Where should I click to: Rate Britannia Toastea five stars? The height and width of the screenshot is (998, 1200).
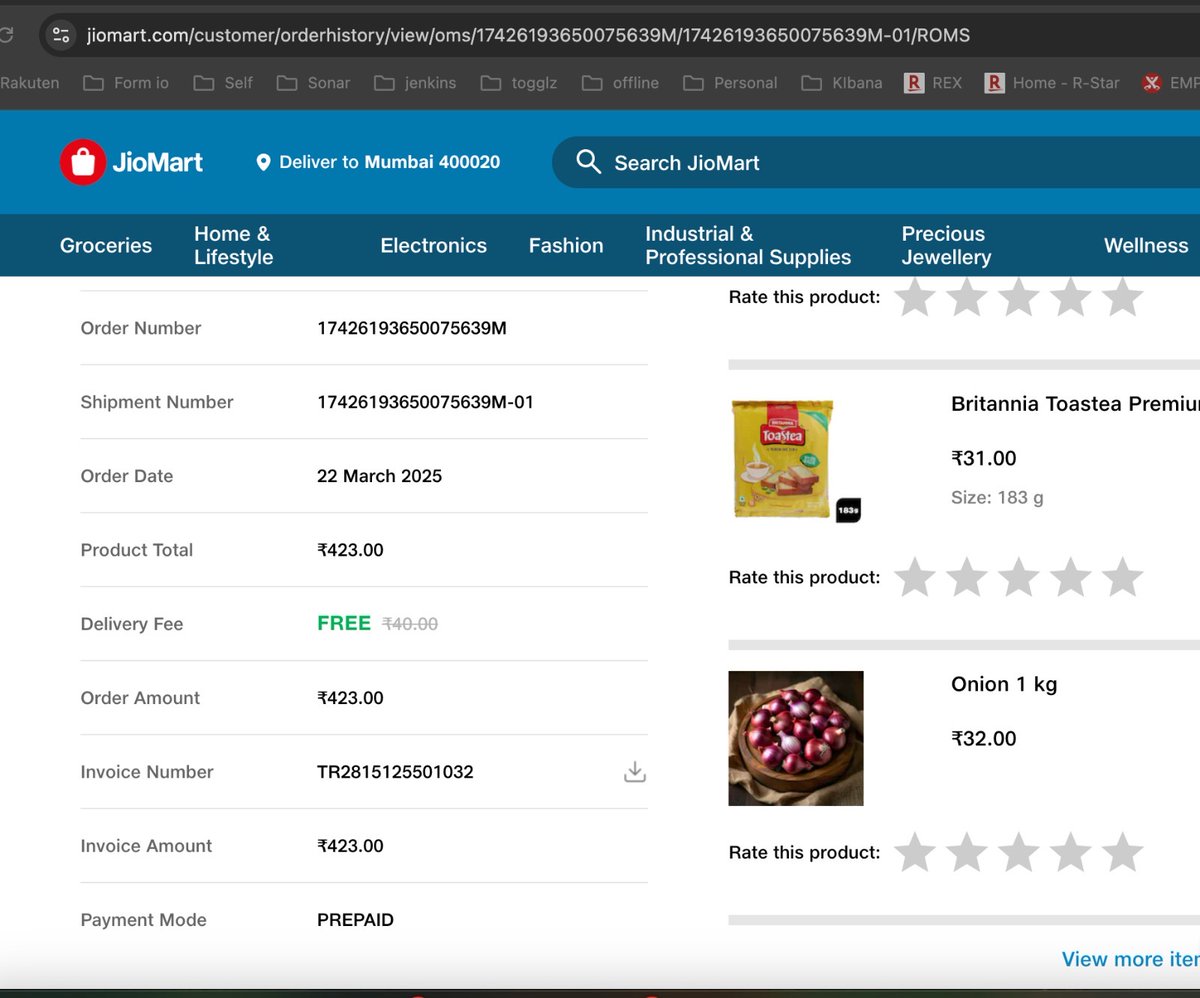tap(1122, 577)
